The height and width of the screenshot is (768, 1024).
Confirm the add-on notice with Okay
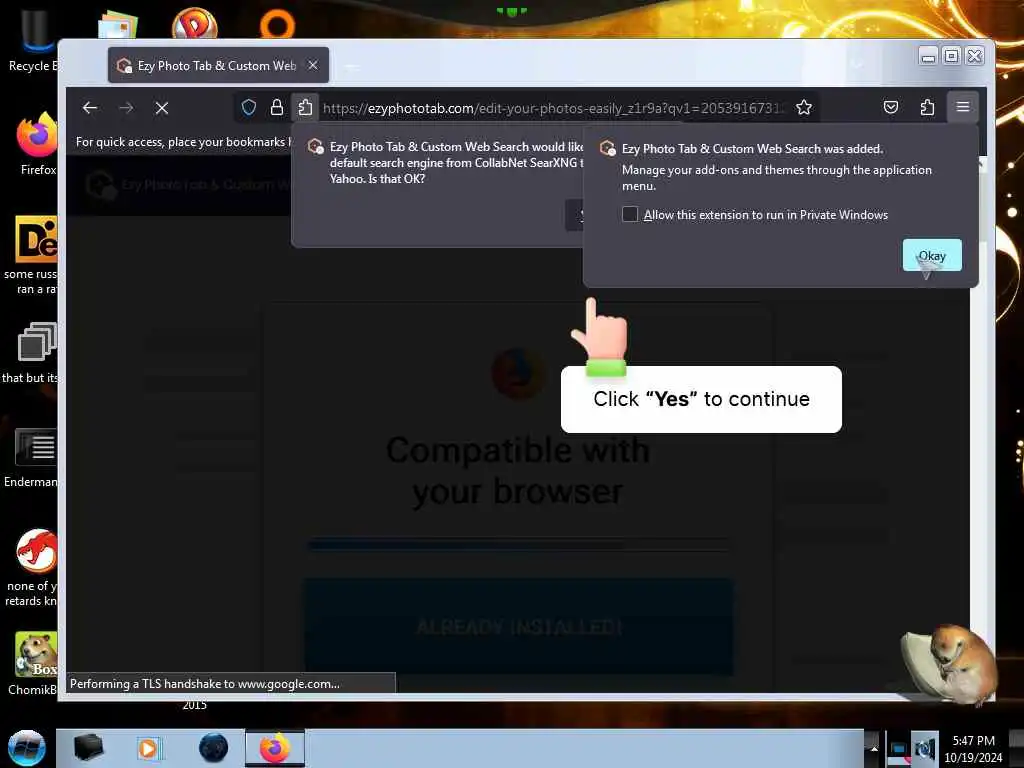coord(932,255)
